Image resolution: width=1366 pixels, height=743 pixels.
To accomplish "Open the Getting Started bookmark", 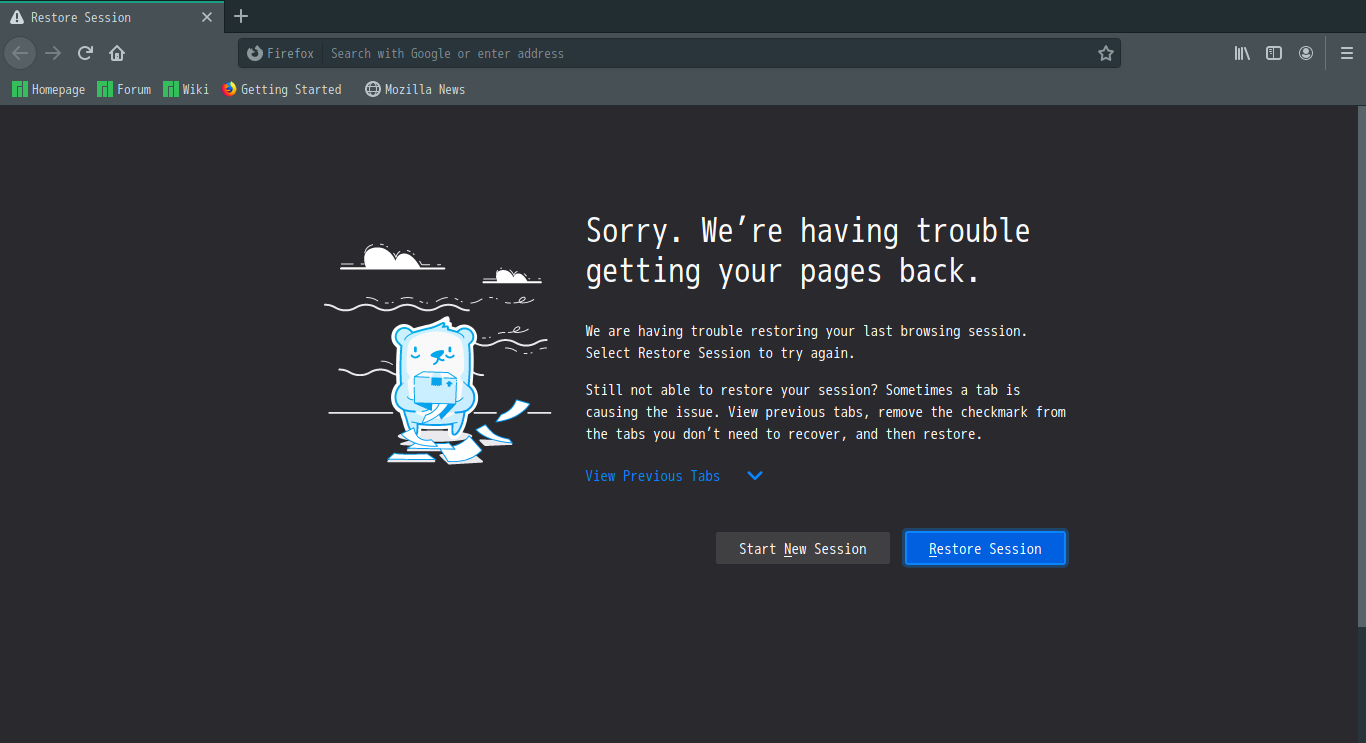I will pos(282,89).
